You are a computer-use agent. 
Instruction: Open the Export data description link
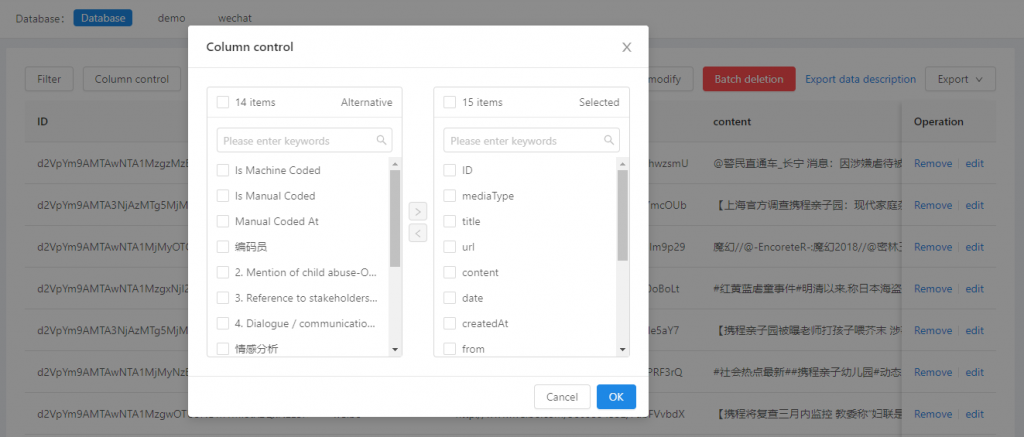(860, 79)
